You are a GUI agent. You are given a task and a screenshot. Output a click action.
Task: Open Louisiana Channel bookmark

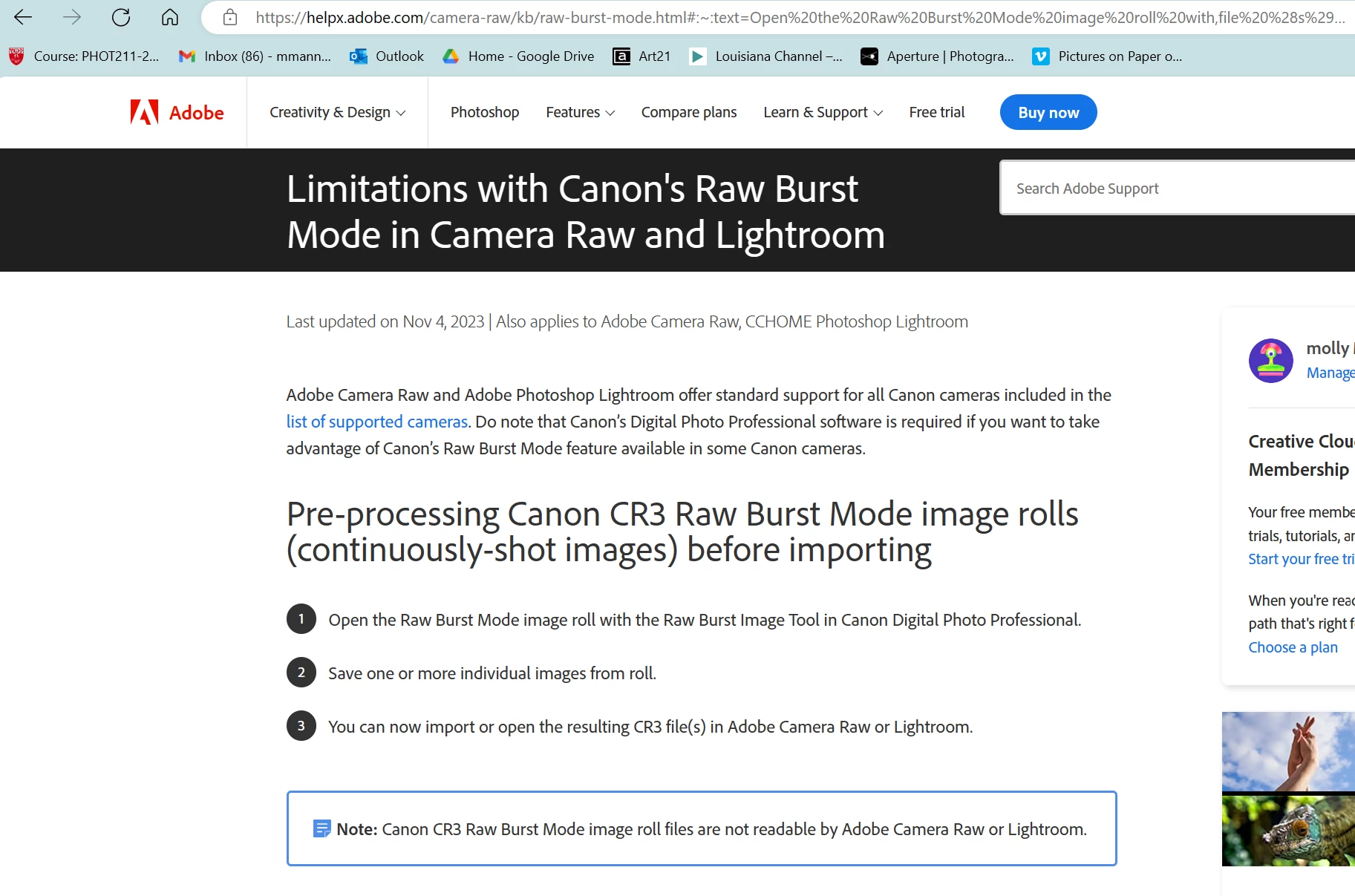pyautogui.click(x=765, y=56)
